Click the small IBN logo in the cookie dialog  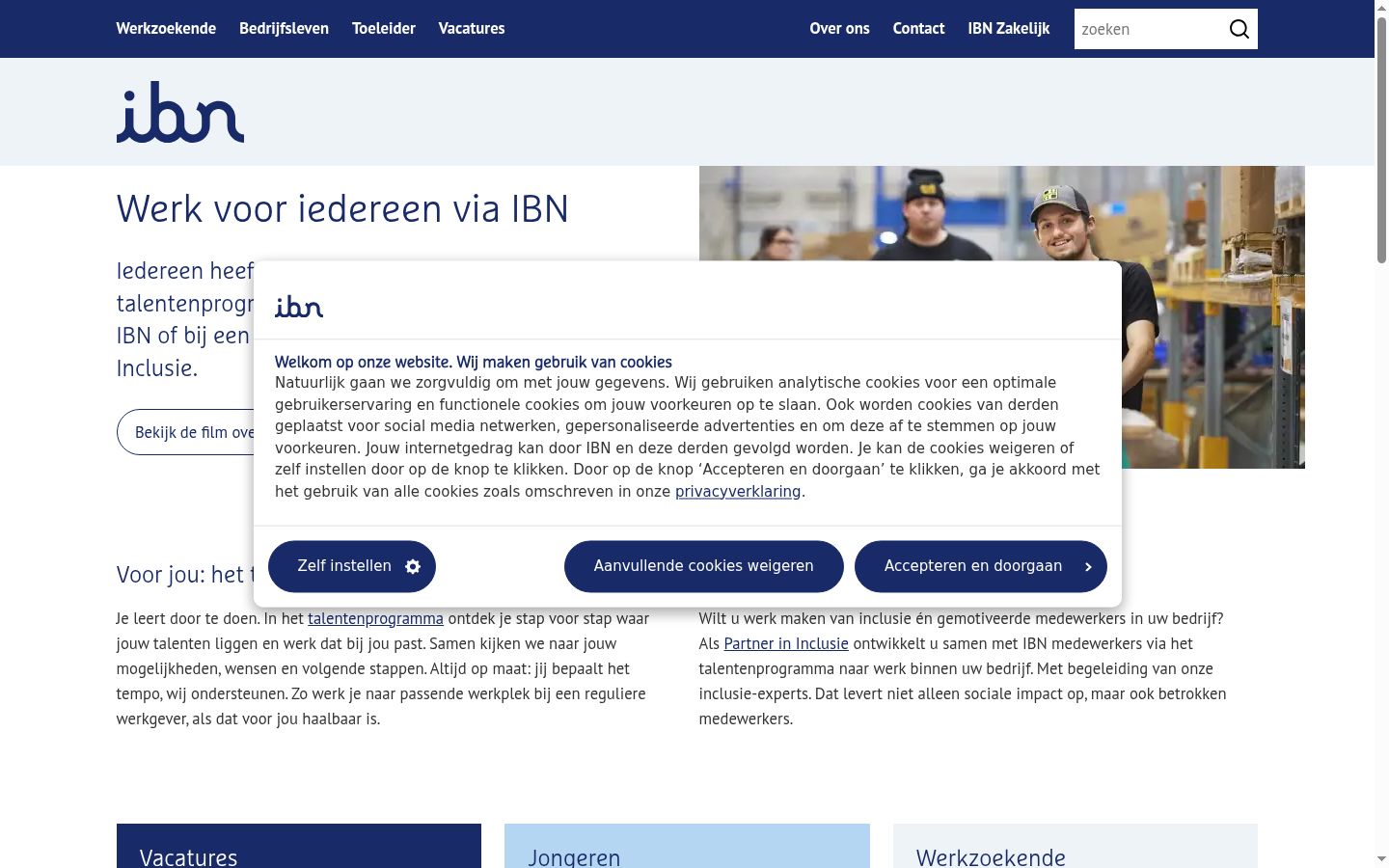point(299,307)
